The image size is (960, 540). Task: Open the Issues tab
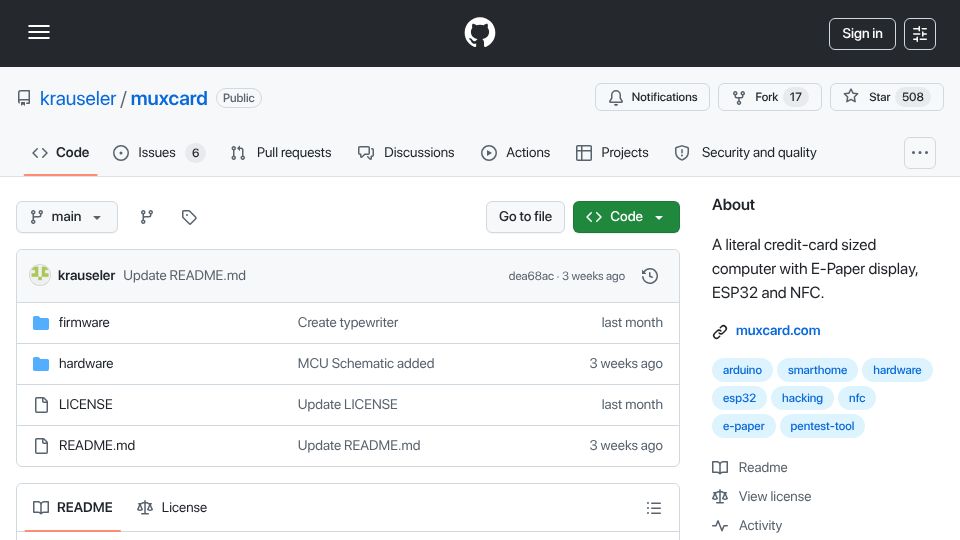tap(159, 152)
